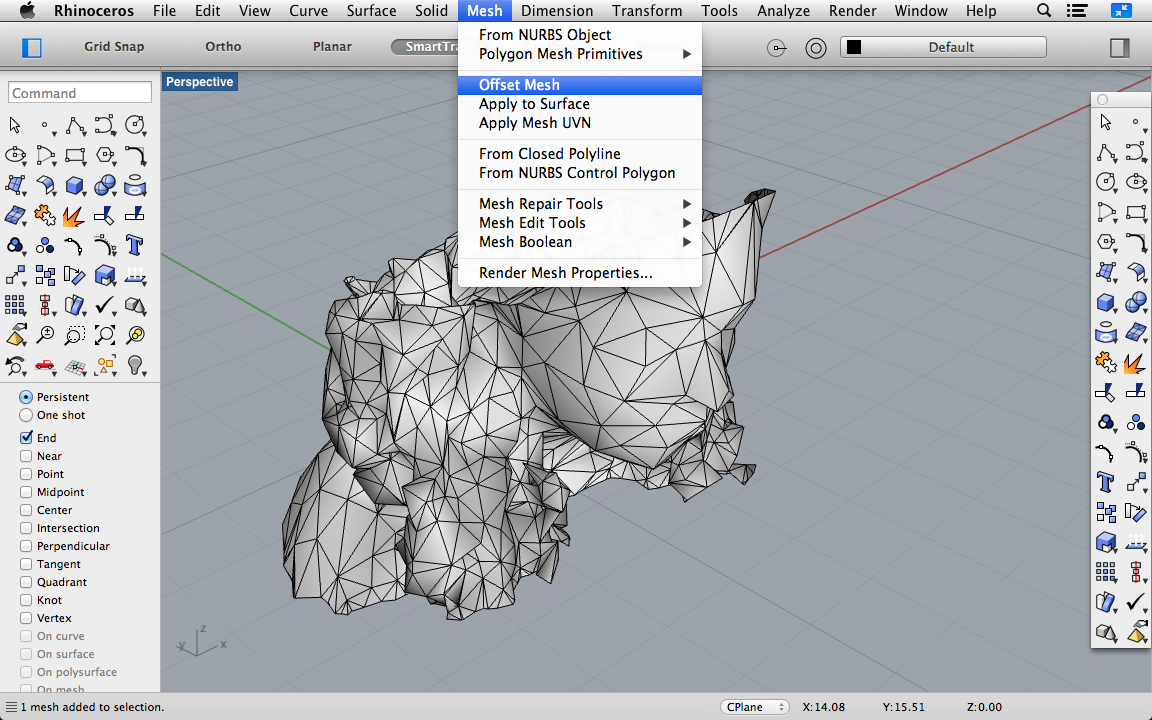Click the Command input field
This screenshot has width=1152, height=720.
[x=80, y=93]
